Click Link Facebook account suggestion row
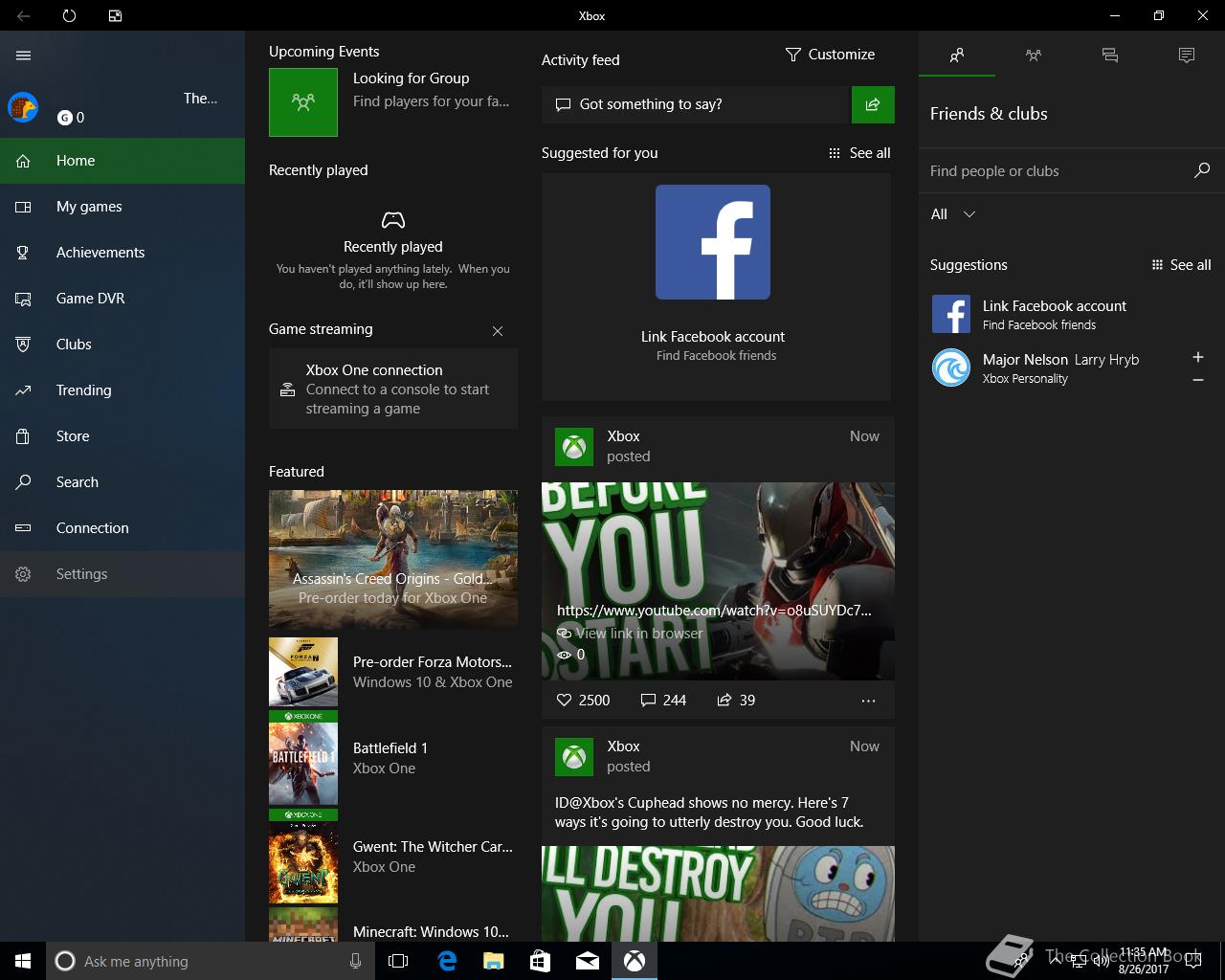This screenshot has width=1225, height=980. (x=1070, y=314)
